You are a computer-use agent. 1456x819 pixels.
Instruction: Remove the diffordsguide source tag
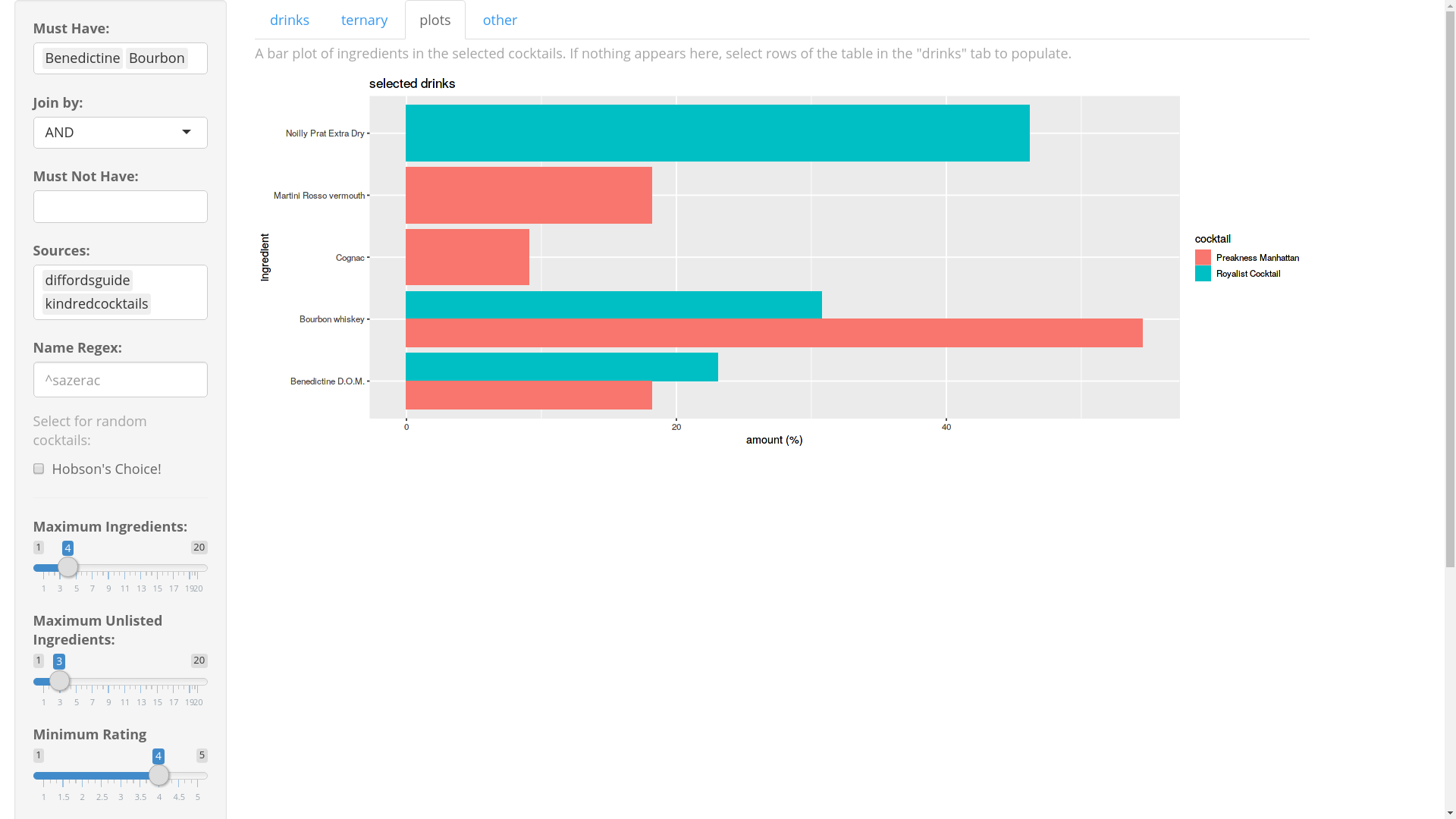87,280
